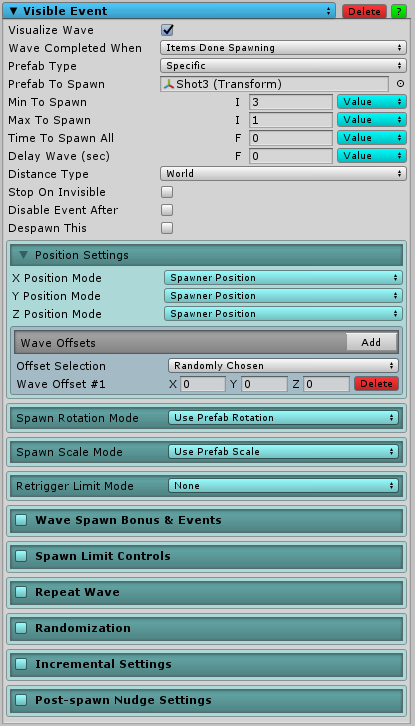Collapse the Visible Event header triangle
Screen dimensions: 415x726
point(13,11)
